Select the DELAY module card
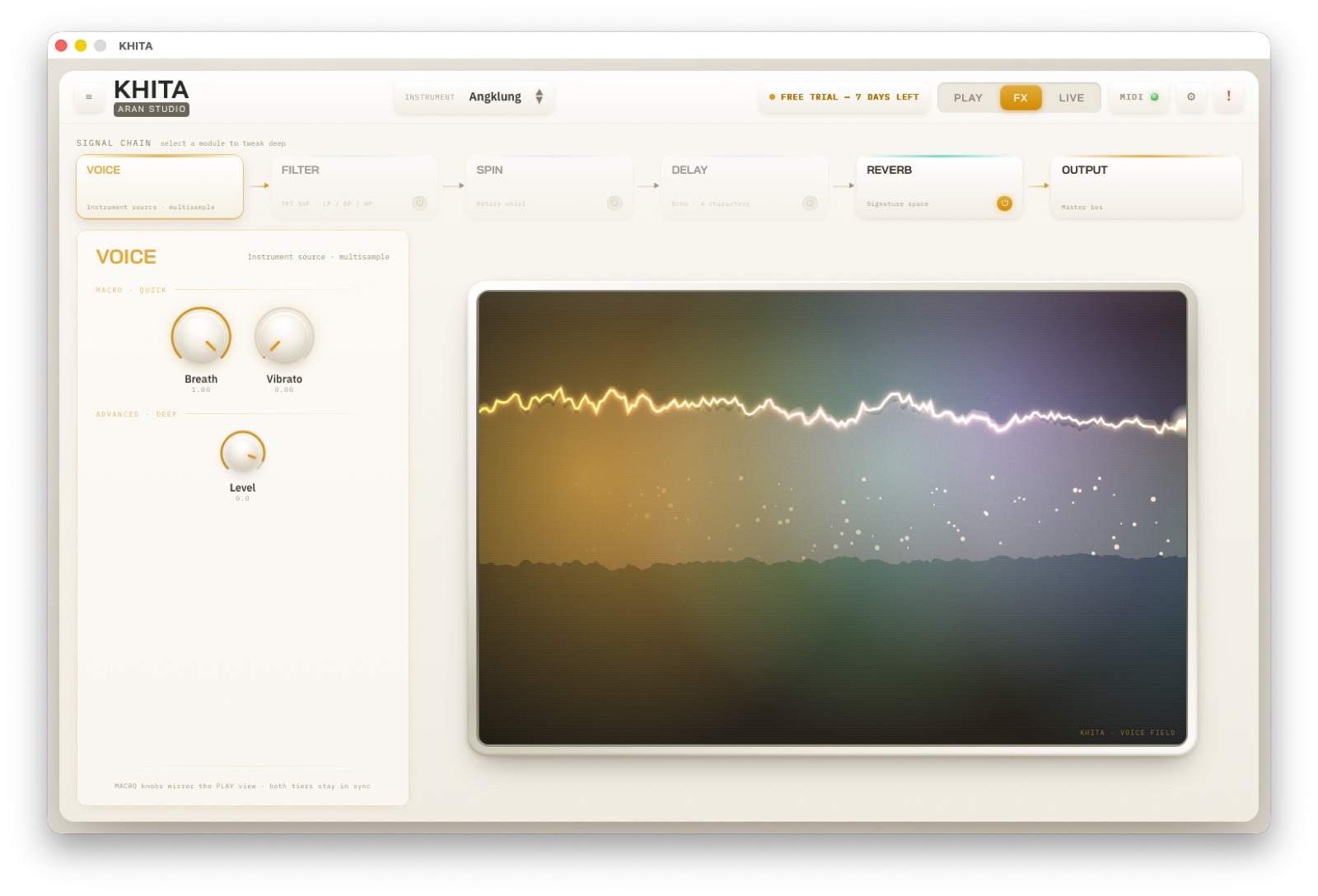Screen dimensions: 1318x896 (x=745, y=187)
